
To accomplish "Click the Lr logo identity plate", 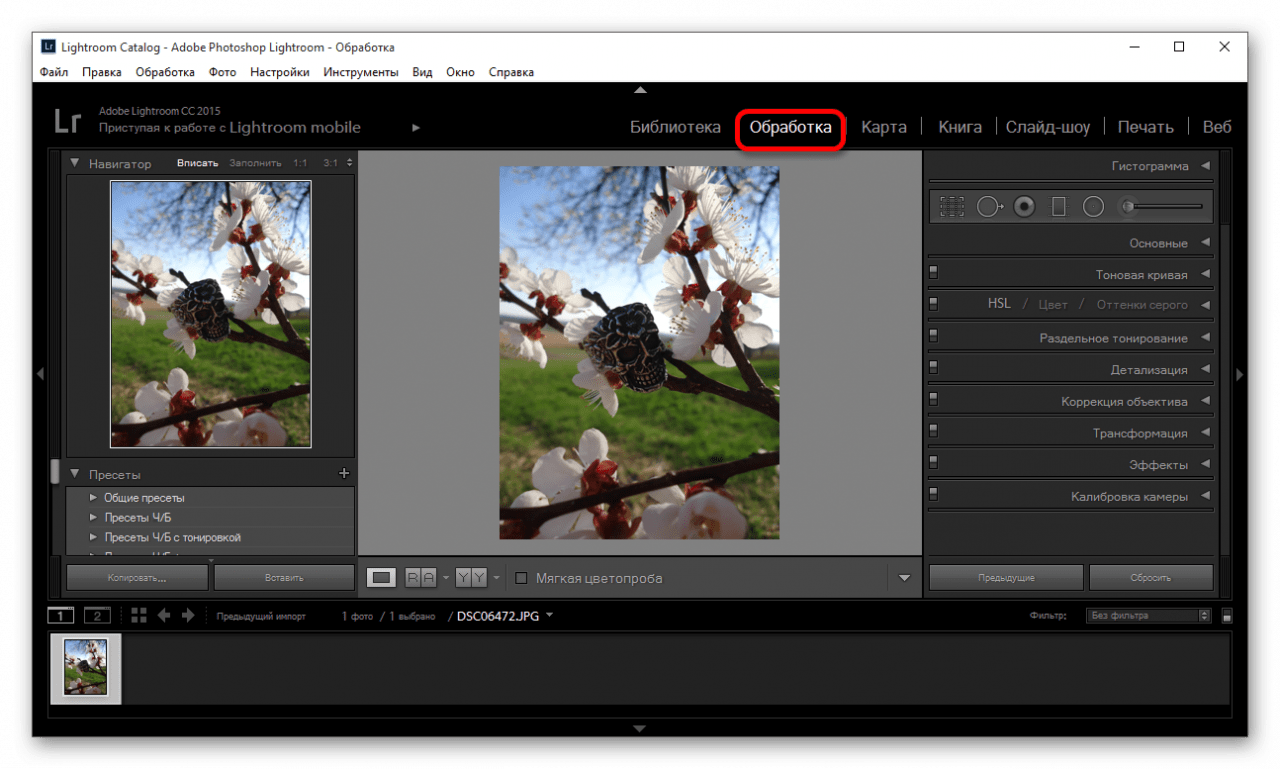I will pos(67,122).
